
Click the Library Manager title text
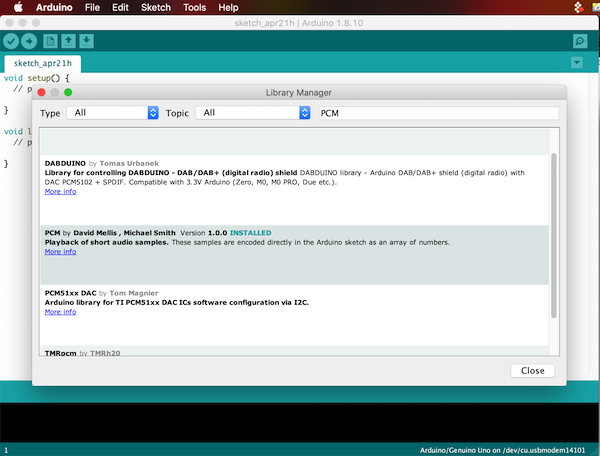[298, 93]
